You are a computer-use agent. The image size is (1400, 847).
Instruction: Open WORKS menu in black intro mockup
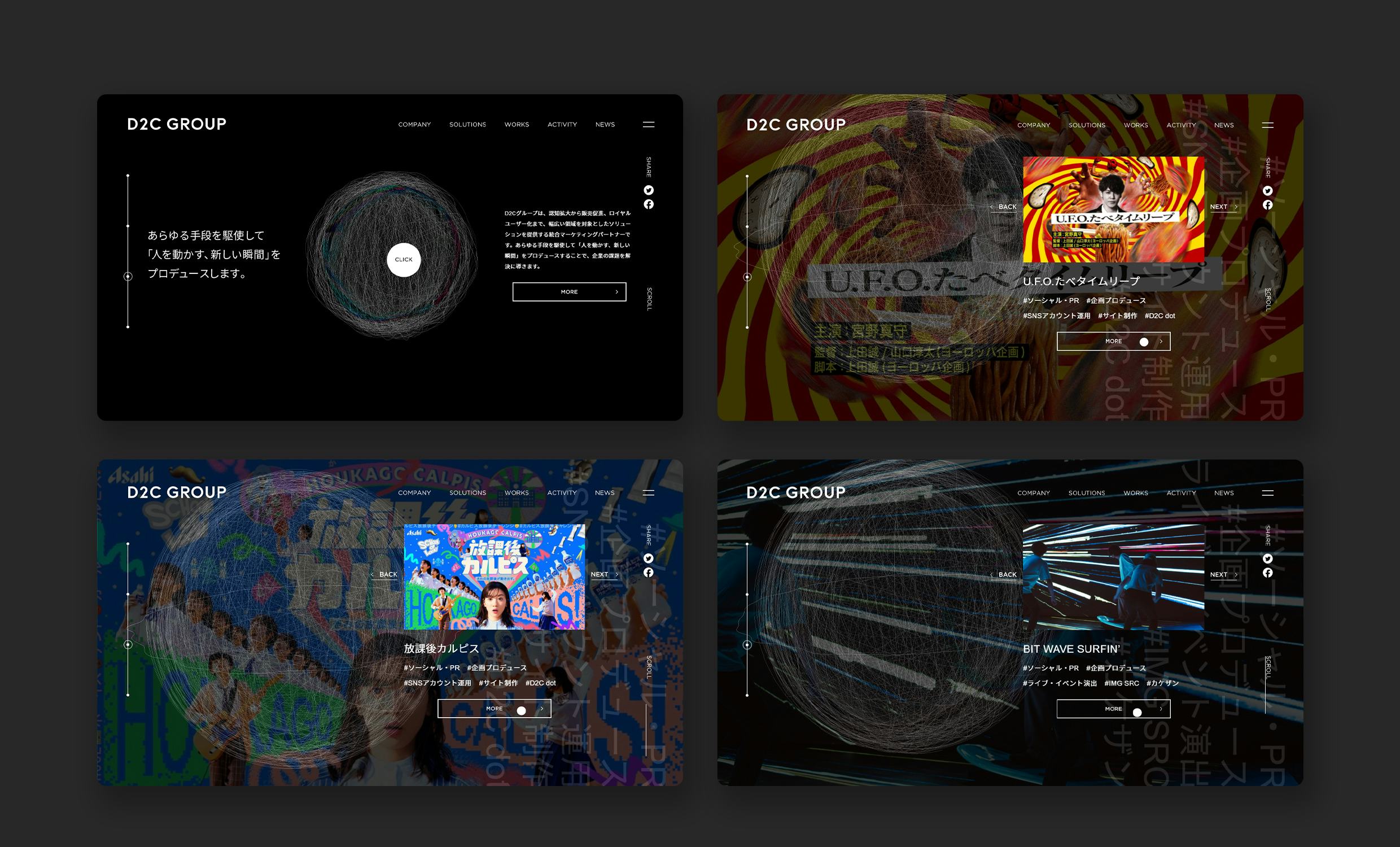pos(517,124)
